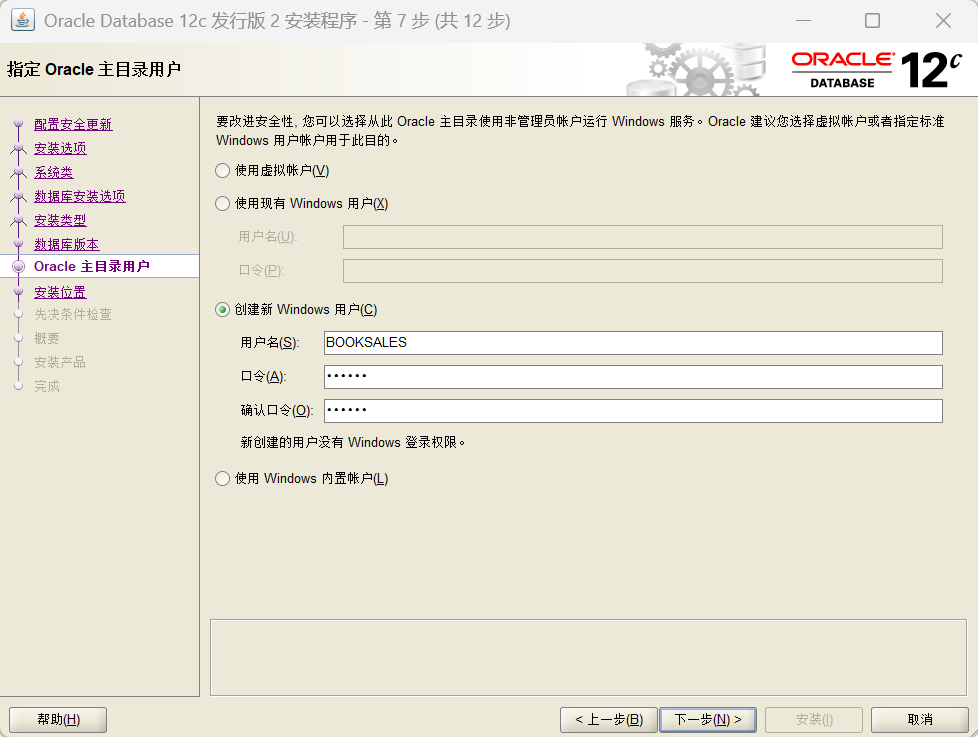Minimize the installer window
The width and height of the screenshot is (978, 737).
click(x=803, y=21)
